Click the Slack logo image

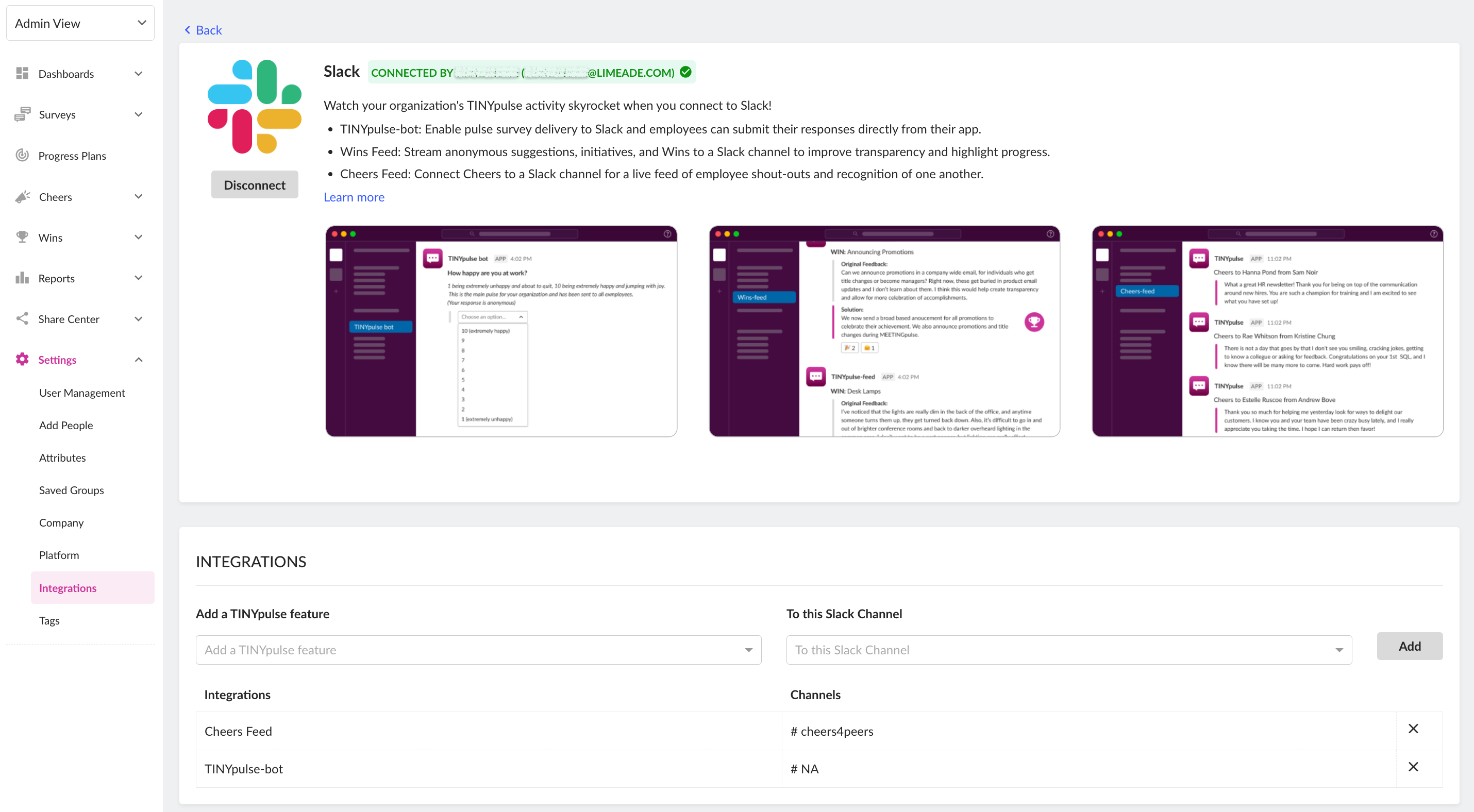(x=254, y=107)
